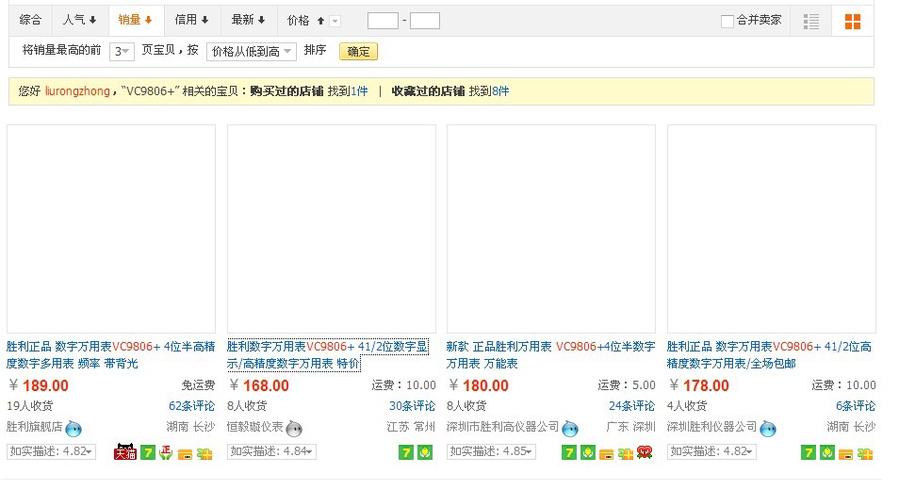The height and width of the screenshot is (490, 899).
Task: Open the price sort dropdown arrow
Action: [x=335, y=21]
